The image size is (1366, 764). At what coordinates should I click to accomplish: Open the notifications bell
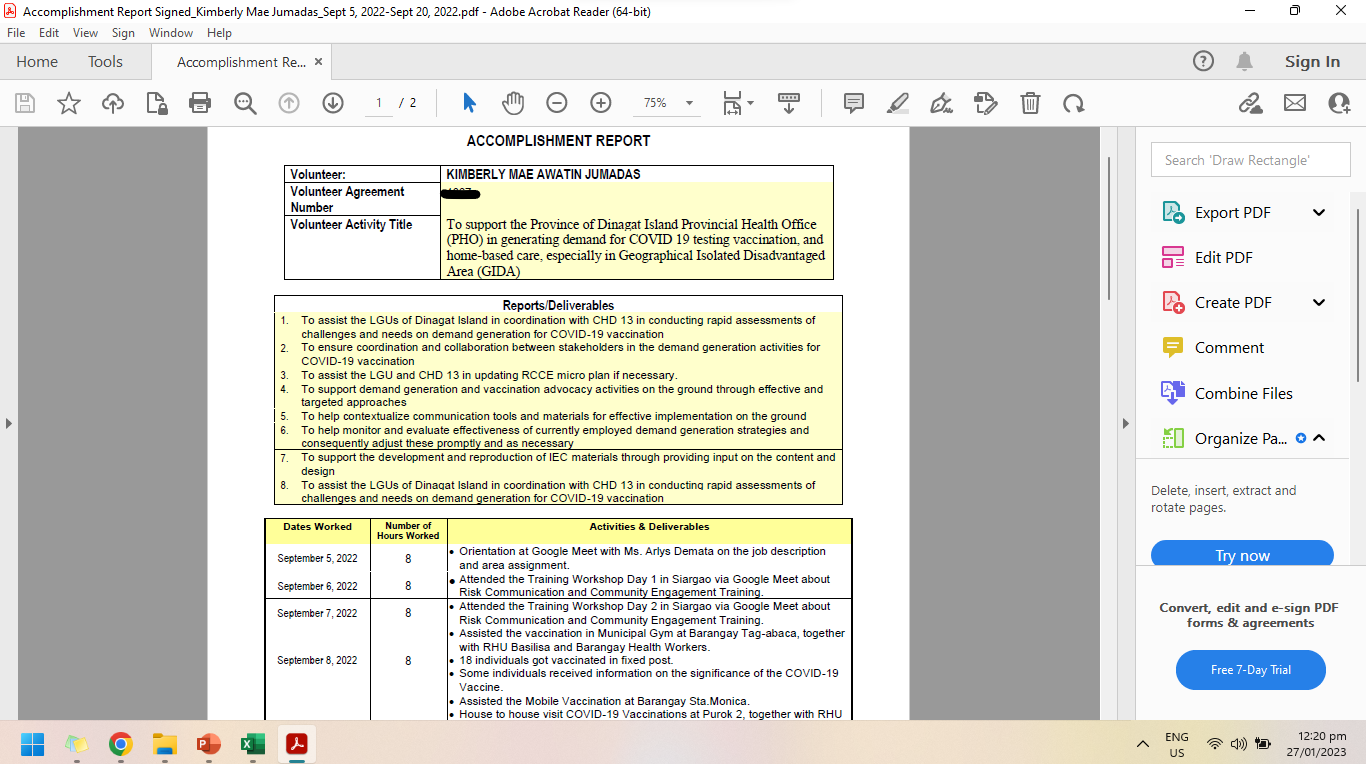click(1245, 62)
